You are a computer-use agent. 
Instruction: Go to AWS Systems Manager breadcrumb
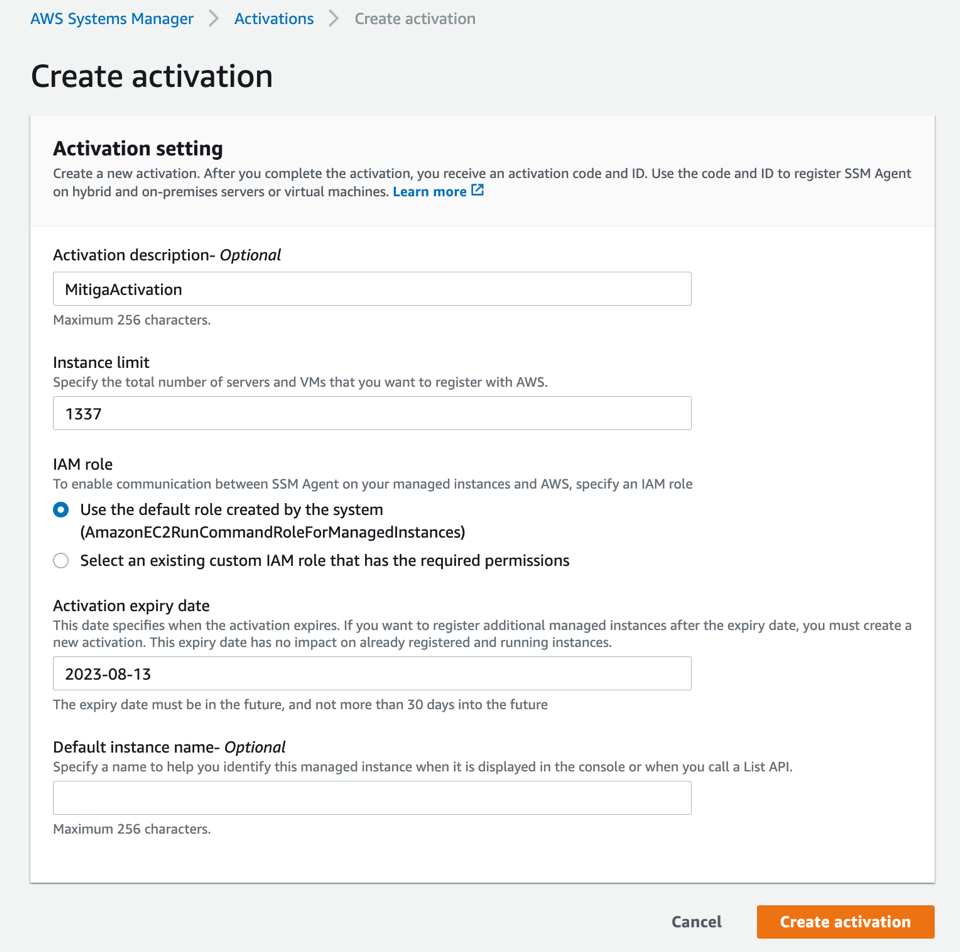112,19
